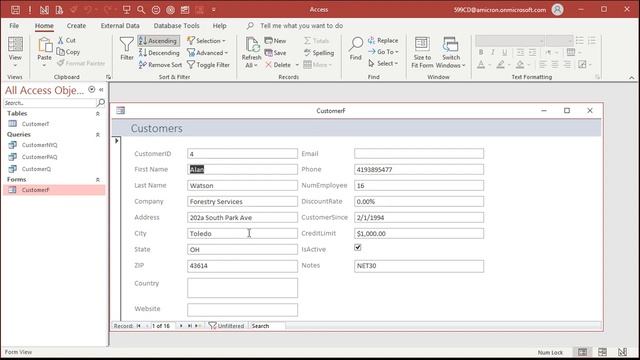Image resolution: width=640 pixels, height=360 pixels.
Task: Open the Select dropdown
Action: [x=383, y=63]
